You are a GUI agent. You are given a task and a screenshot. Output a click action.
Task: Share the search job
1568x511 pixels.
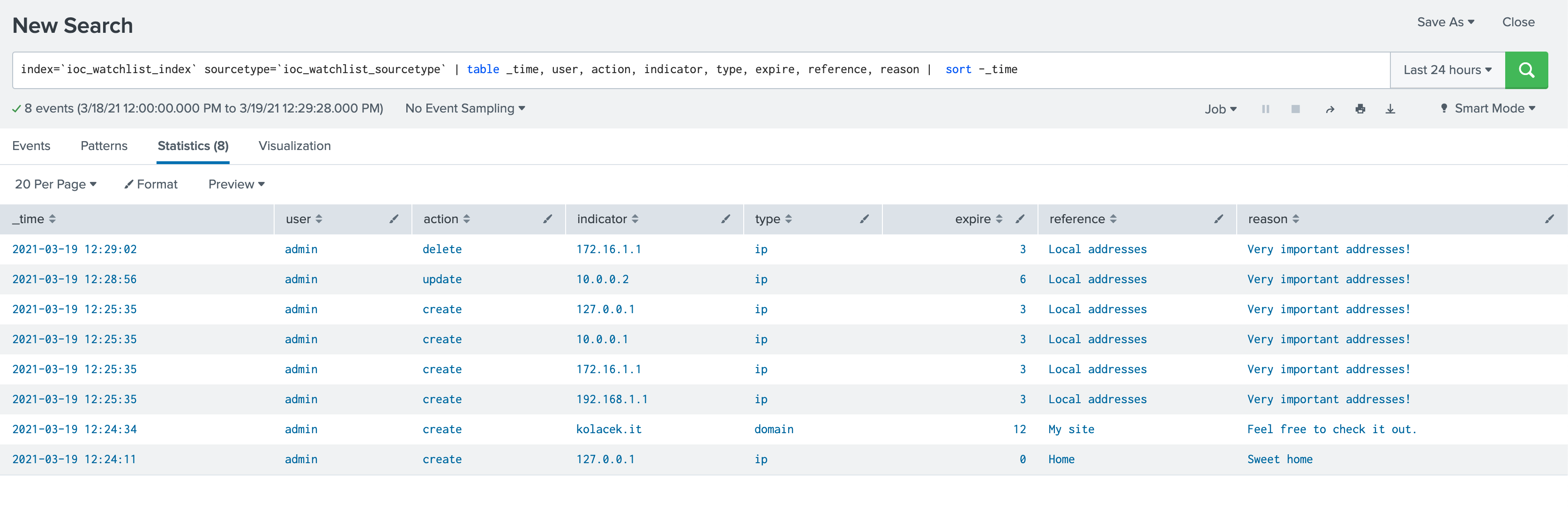[x=1330, y=109]
